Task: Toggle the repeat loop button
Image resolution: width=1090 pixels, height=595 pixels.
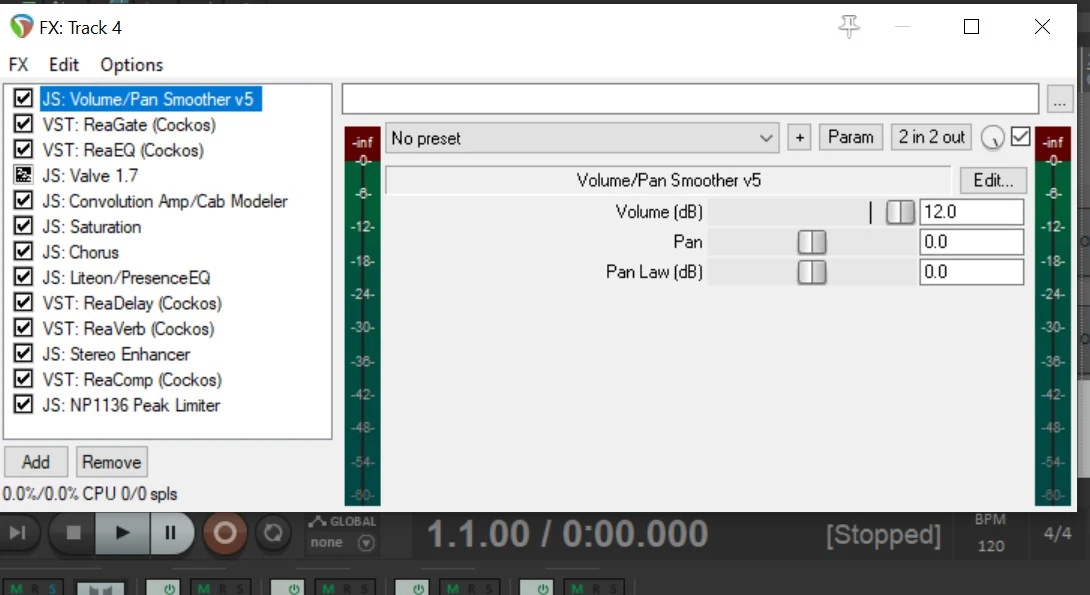Action: click(272, 533)
